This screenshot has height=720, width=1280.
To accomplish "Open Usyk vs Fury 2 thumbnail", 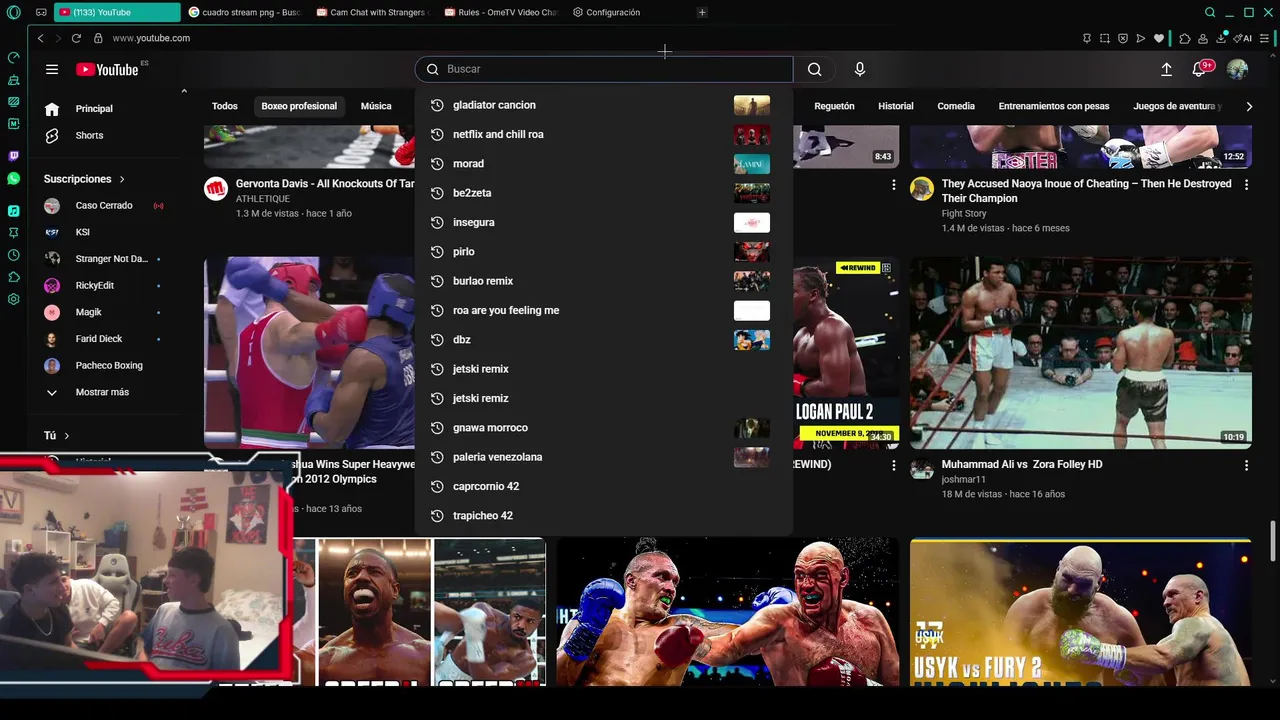I will tap(1080, 613).
